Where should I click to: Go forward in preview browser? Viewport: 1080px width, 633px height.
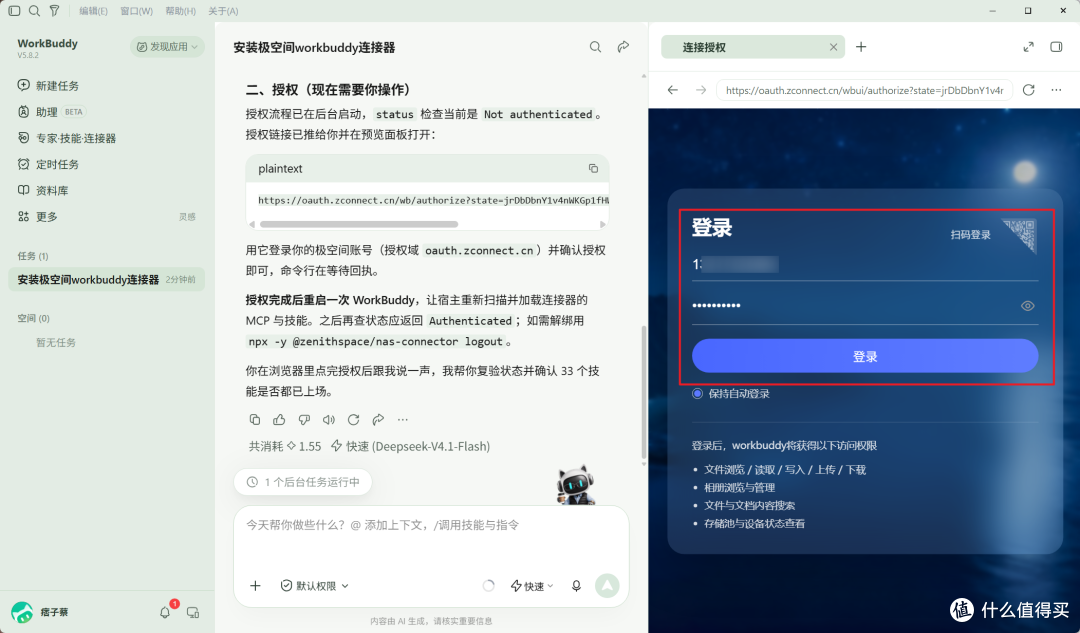click(700, 90)
